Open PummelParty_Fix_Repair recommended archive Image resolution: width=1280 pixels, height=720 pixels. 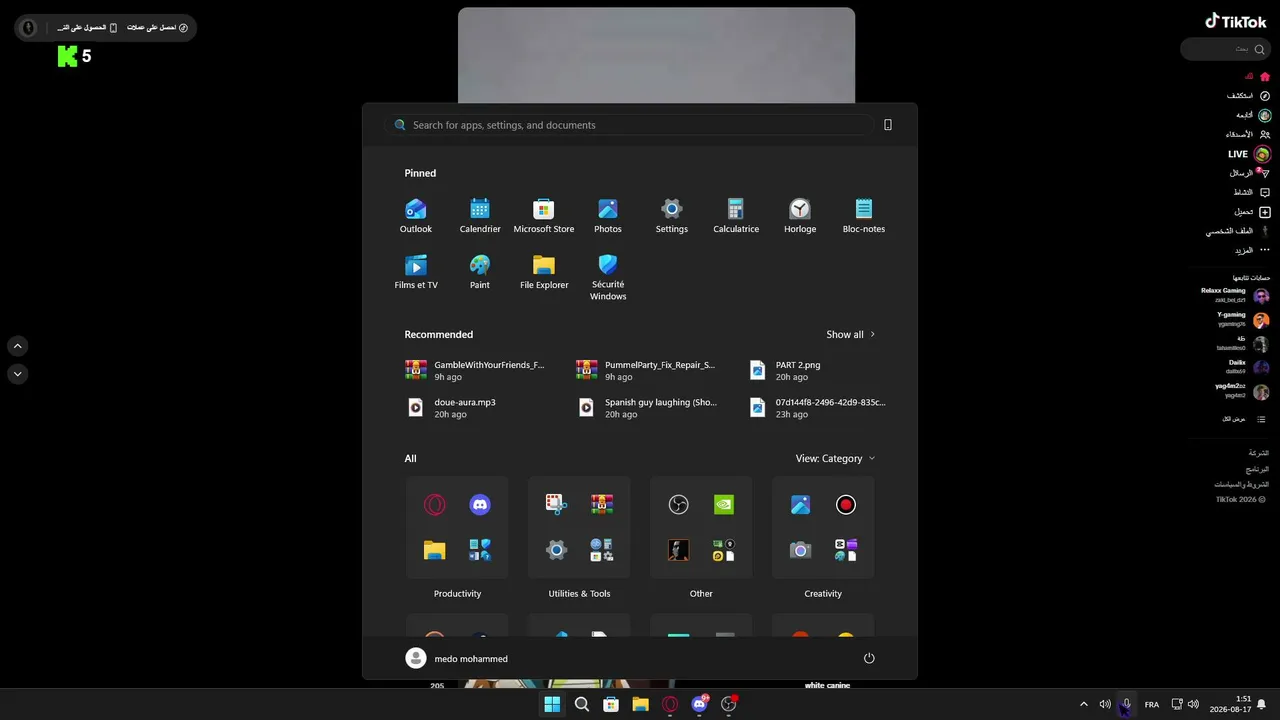coord(646,370)
